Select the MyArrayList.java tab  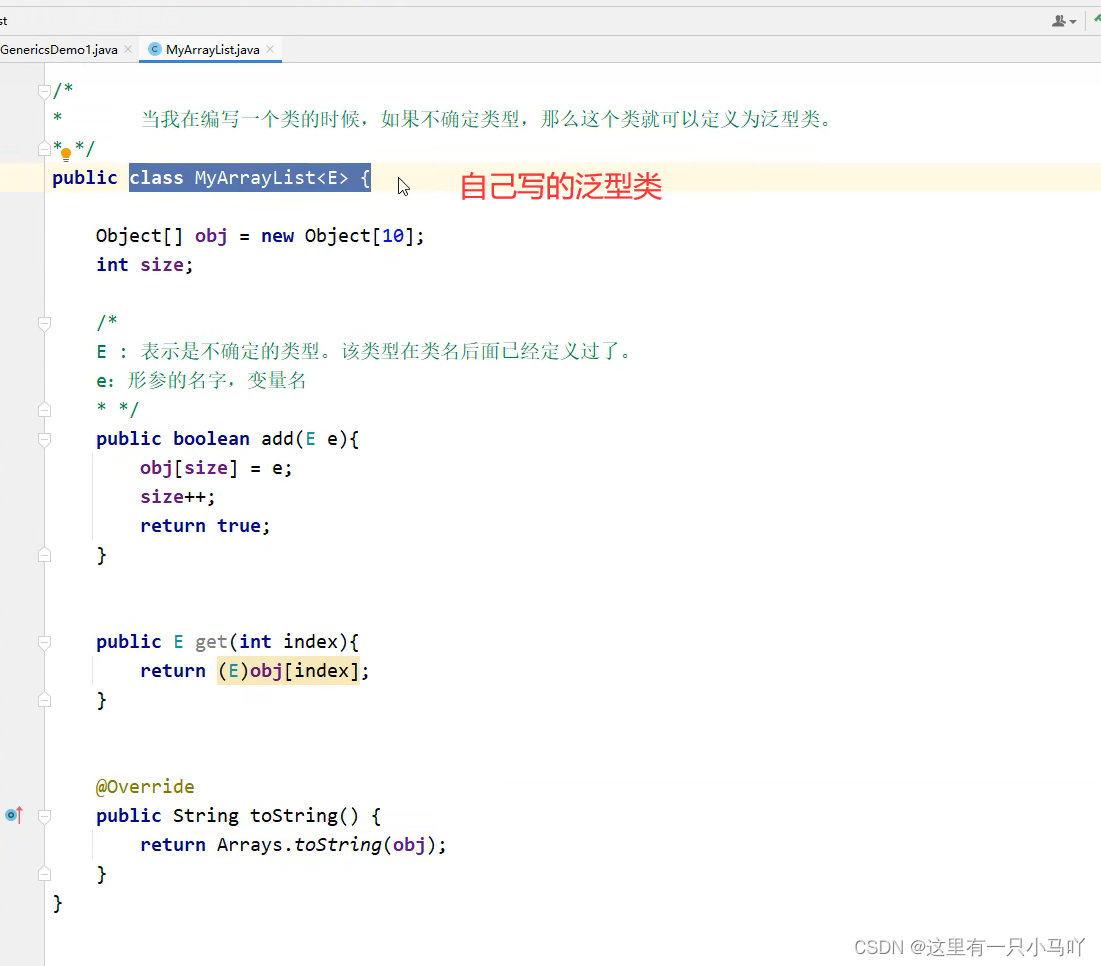point(210,48)
